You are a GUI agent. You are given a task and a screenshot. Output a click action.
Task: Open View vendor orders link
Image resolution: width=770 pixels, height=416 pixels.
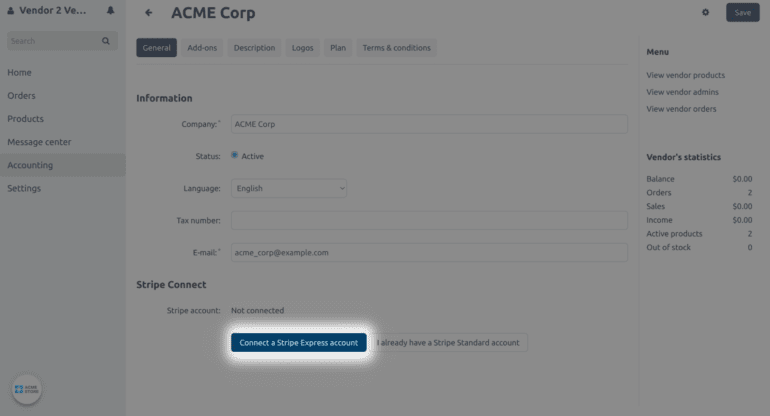(x=683, y=108)
